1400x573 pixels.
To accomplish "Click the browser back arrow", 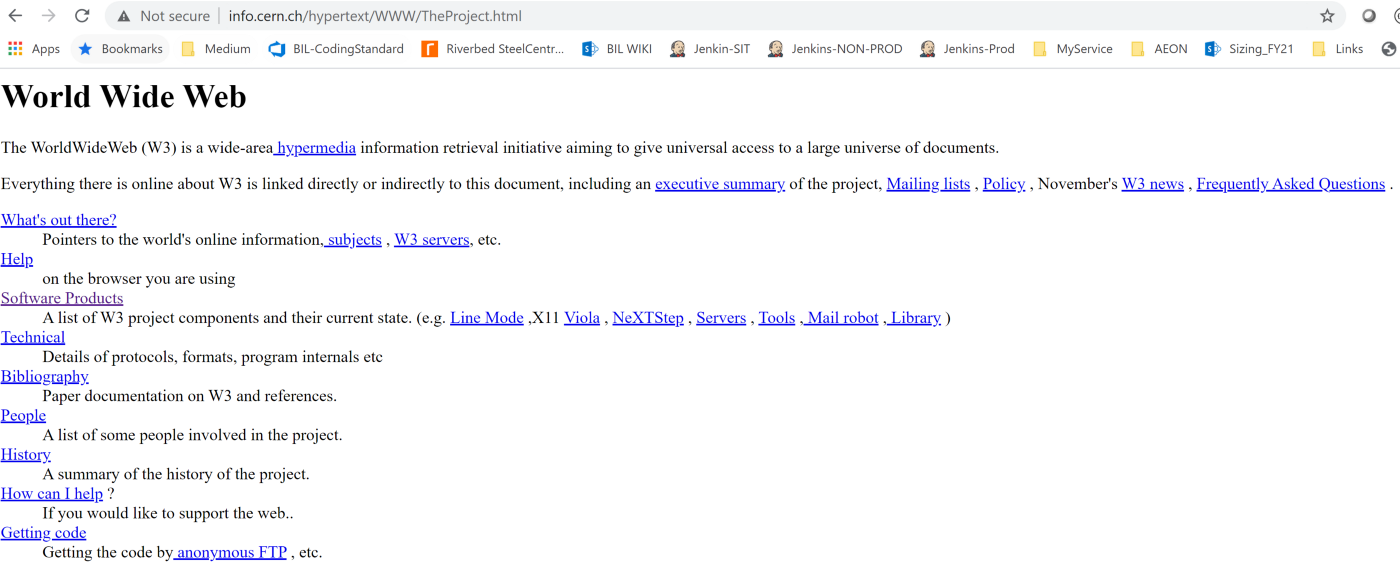I will pyautogui.click(x=15, y=16).
